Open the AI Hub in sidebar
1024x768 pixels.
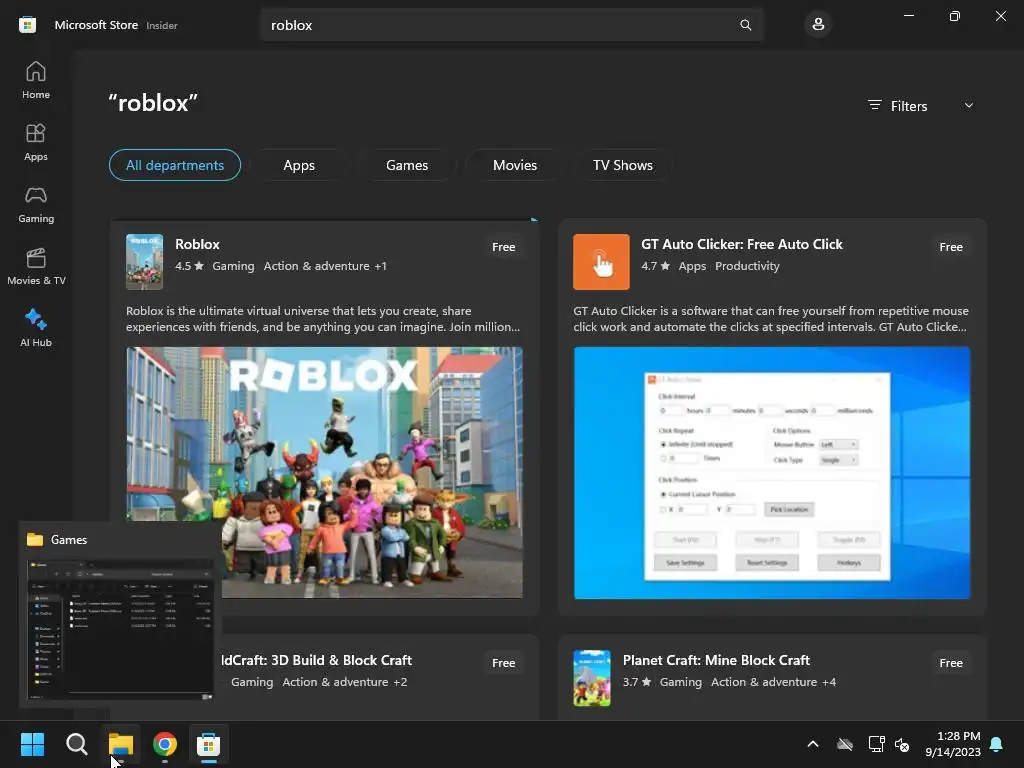(x=36, y=328)
